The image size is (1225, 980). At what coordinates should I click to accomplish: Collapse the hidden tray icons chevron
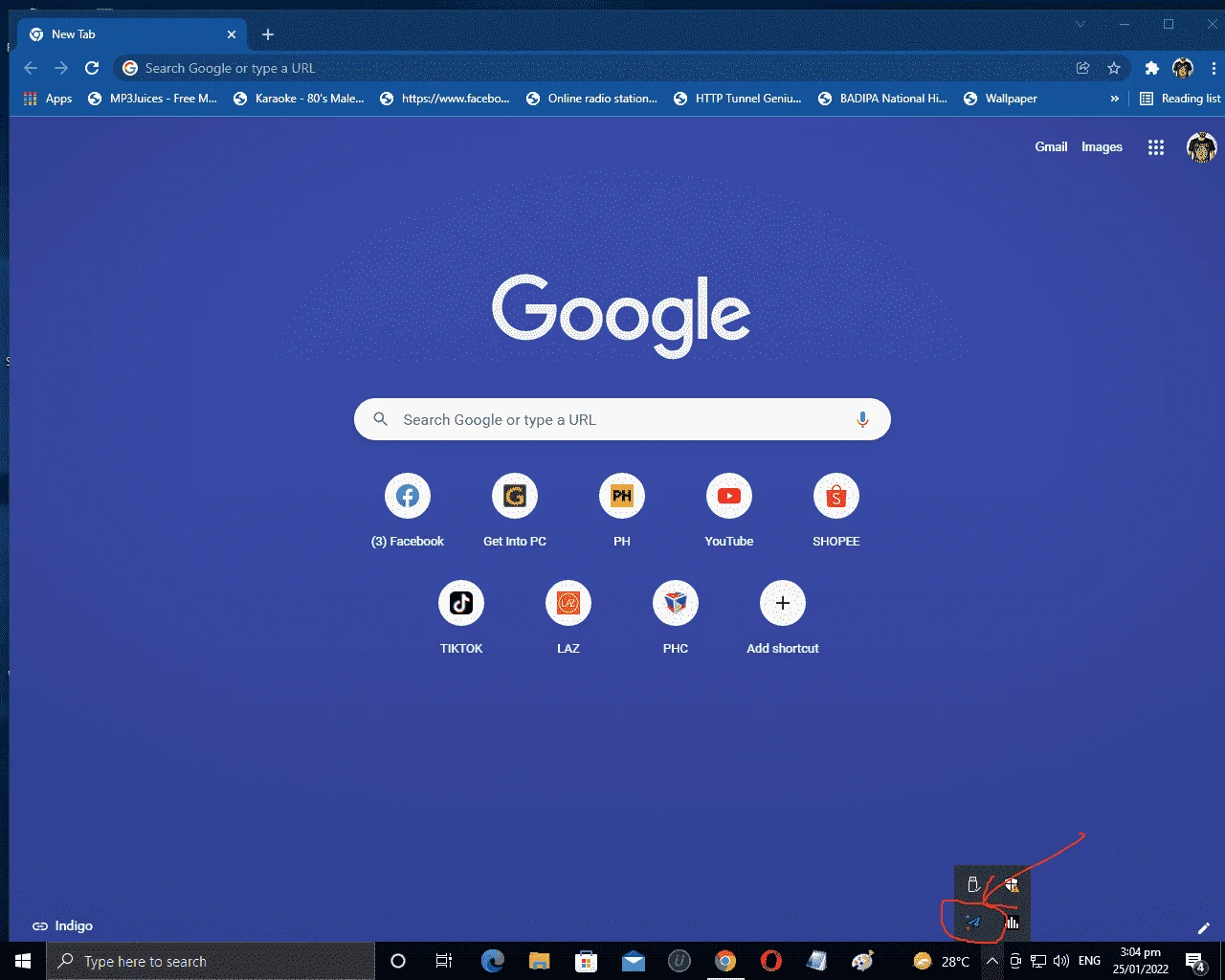tap(992, 961)
